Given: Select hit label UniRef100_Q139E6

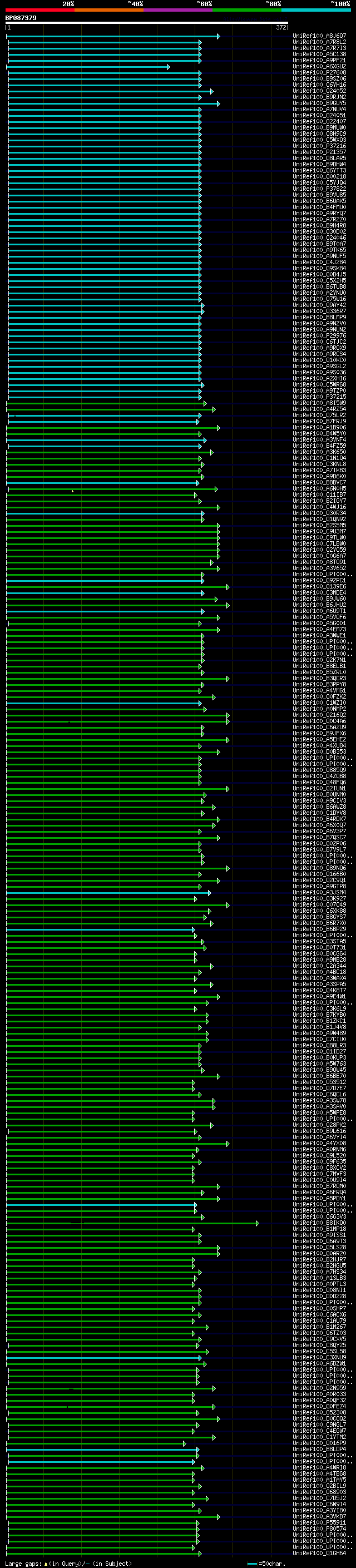Looking at the screenshot, I should tap(319, 586).
